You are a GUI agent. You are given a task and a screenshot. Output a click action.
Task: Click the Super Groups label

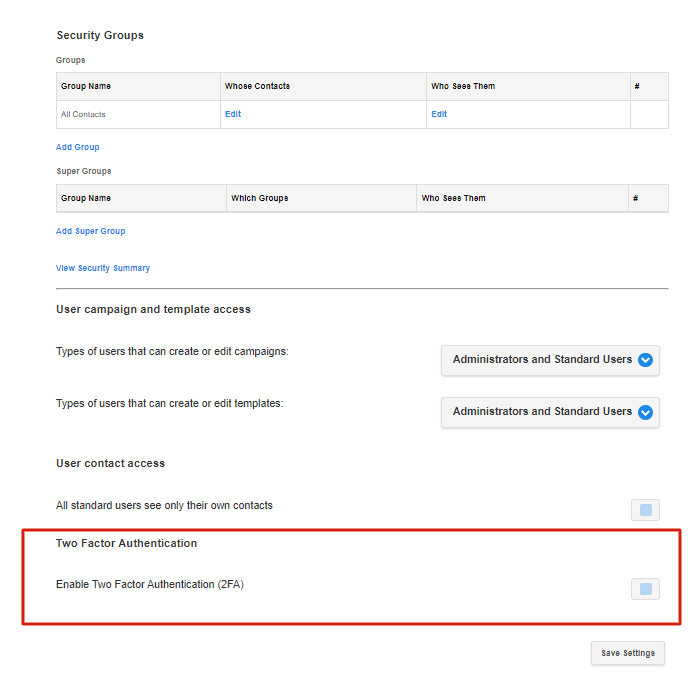click(84, 171)
